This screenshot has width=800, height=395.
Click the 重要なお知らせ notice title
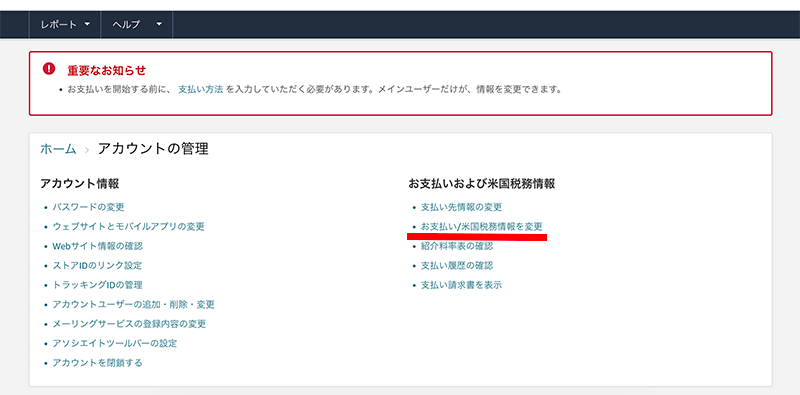(x=107, y=70)
